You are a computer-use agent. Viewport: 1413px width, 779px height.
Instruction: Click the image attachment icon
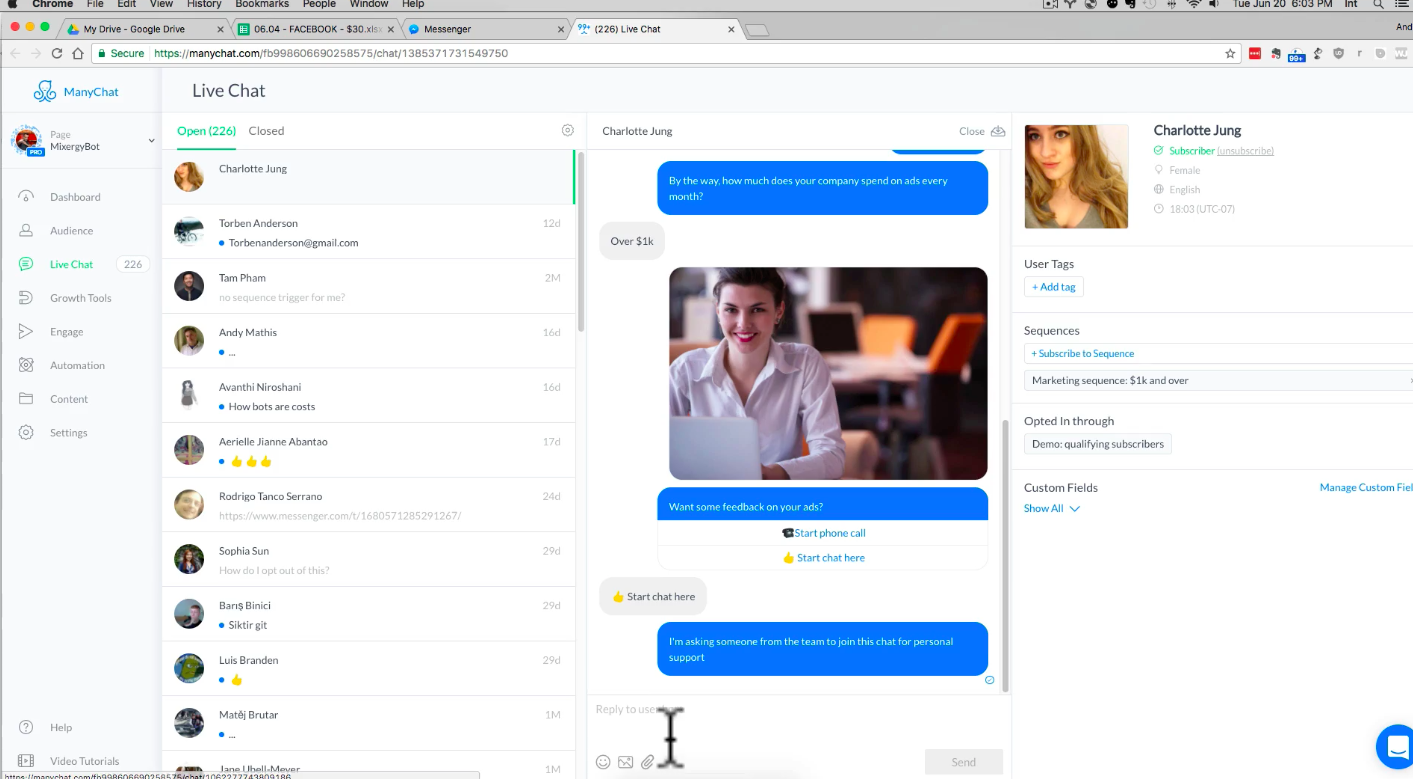[x=625, y=762]
